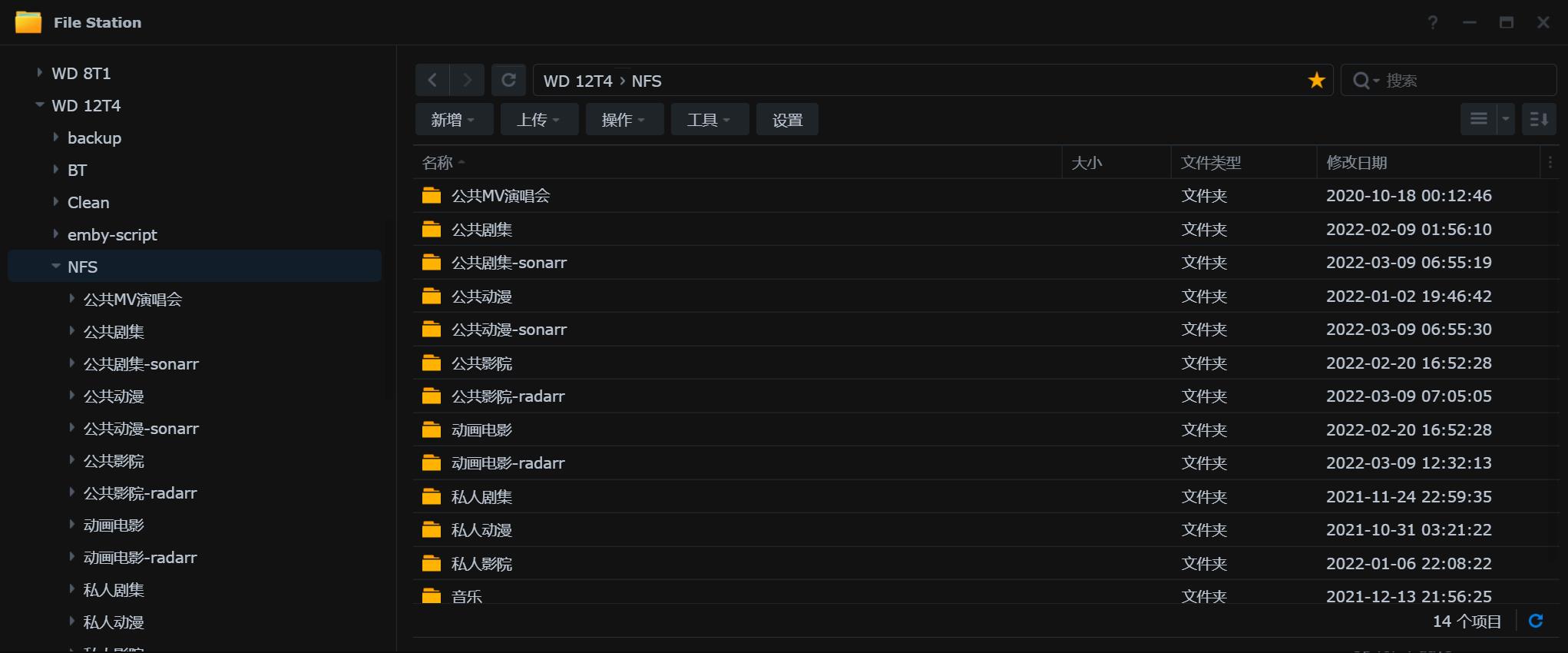
Task: Go back with the left arrow button
Action: 432,80
